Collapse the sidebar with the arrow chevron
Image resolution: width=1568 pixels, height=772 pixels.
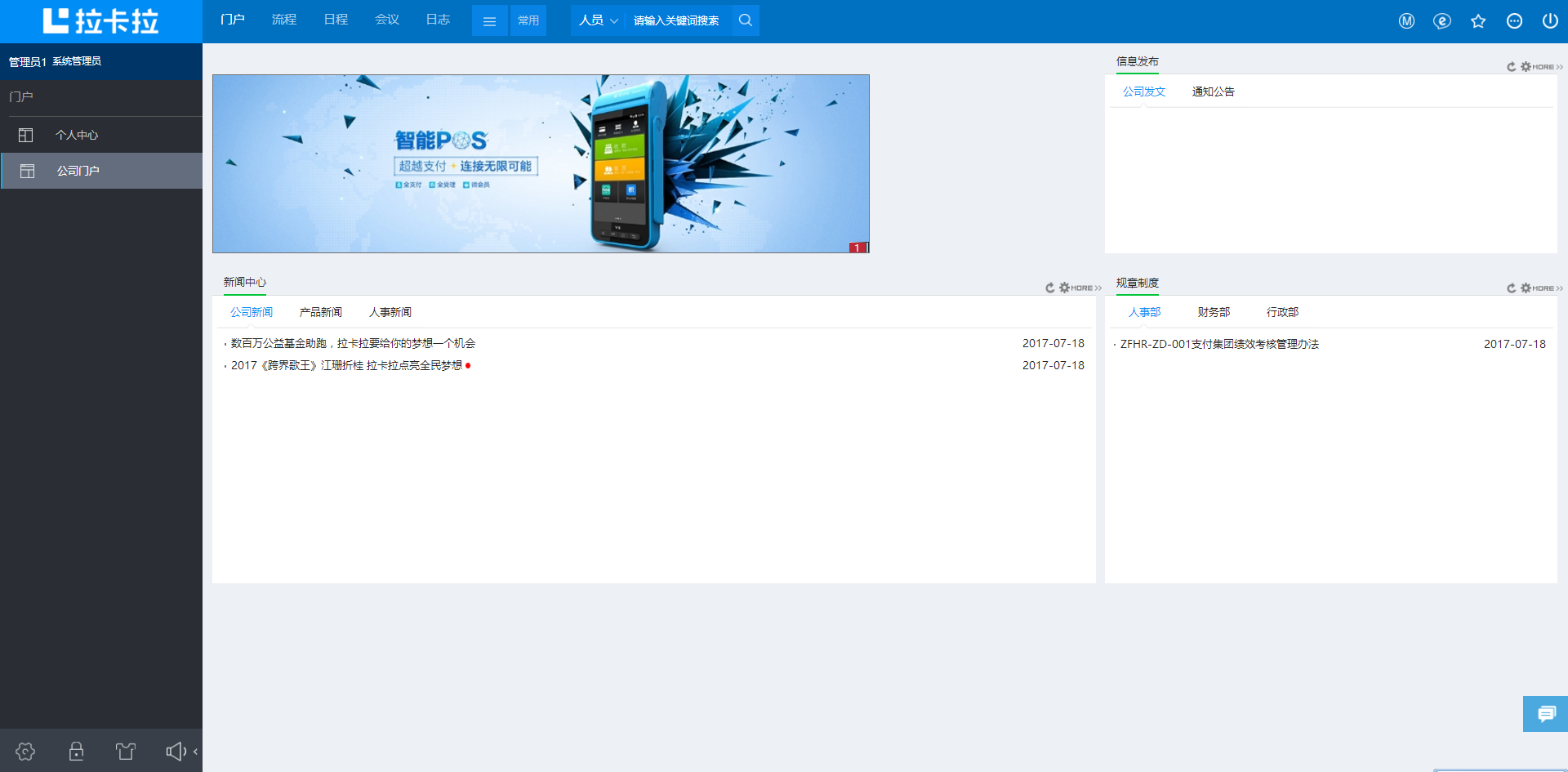click(196, 752)
